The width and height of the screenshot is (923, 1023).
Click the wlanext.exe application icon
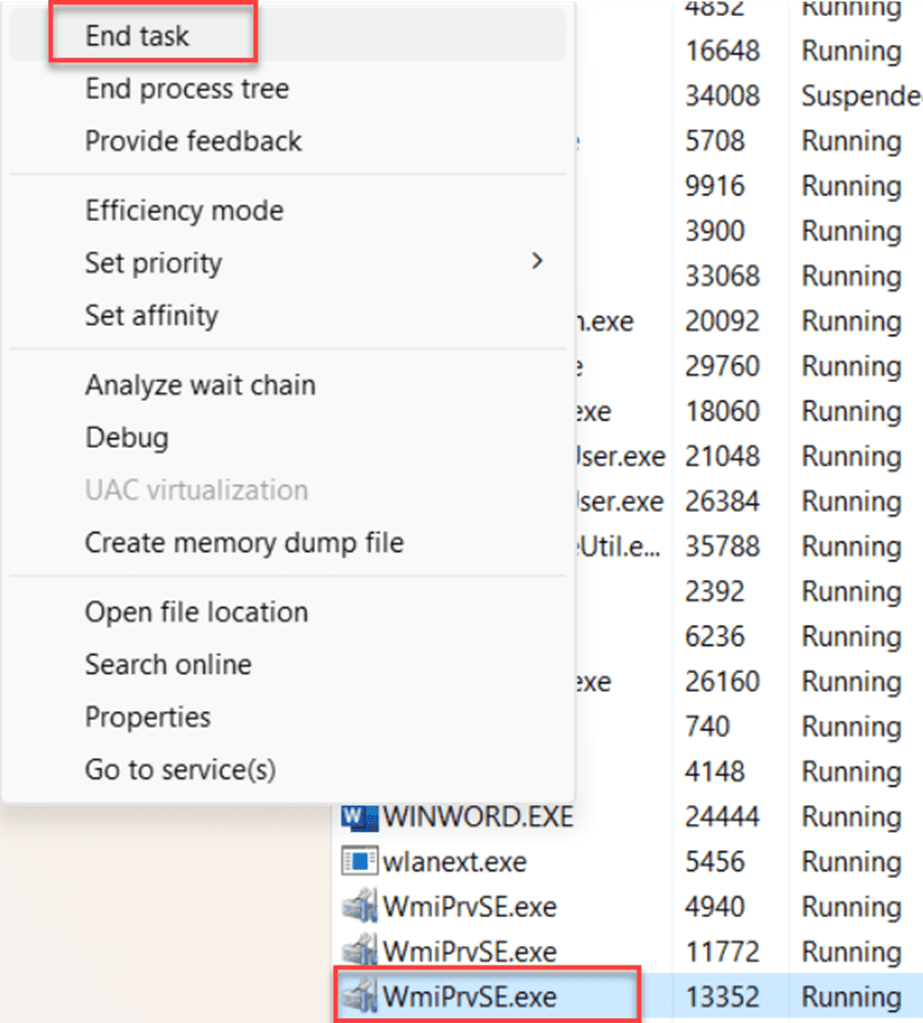pos(358,861)
